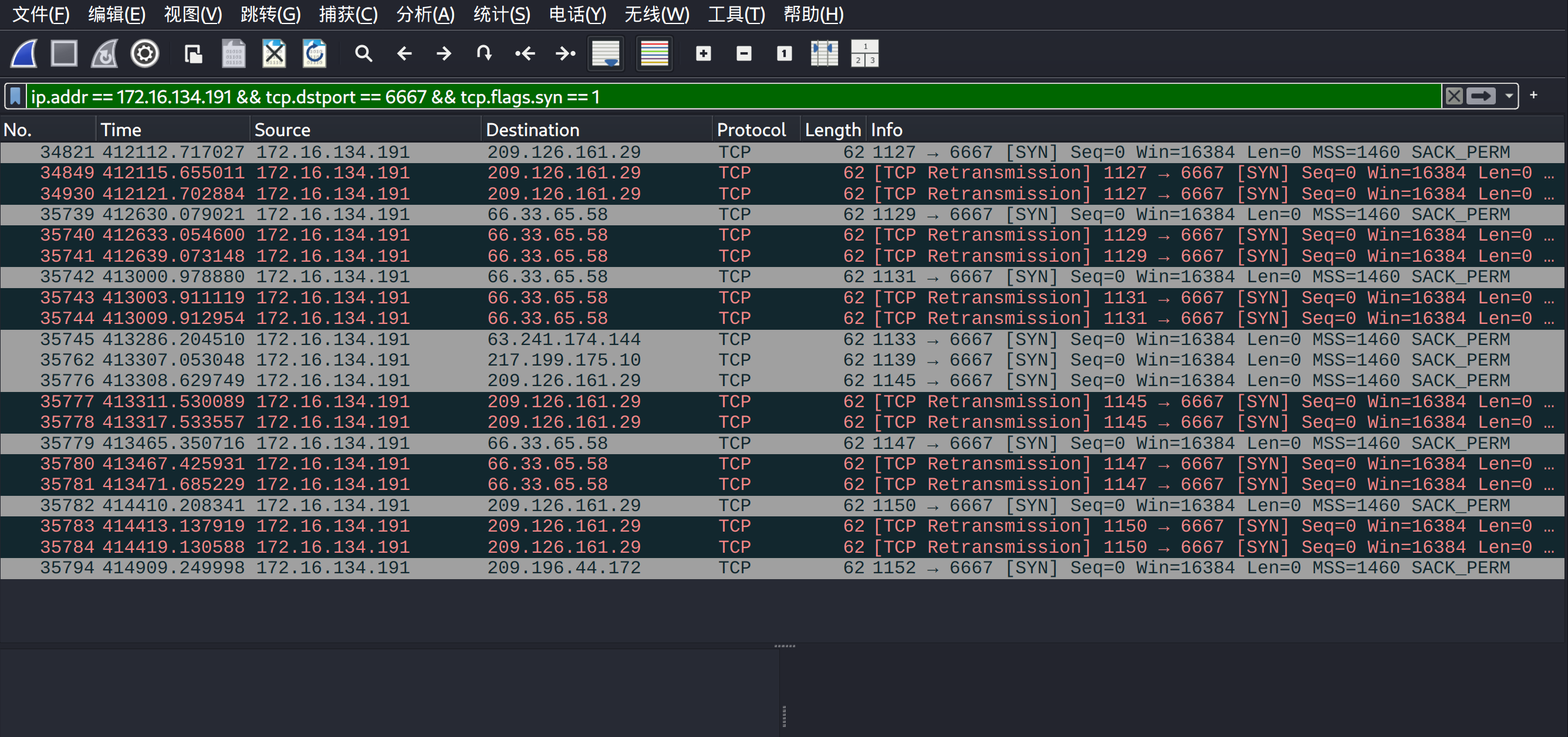The image size is (1568, 737).
Task: Reload the capture file
Action: pyautogui.click(x=315, y=53)
